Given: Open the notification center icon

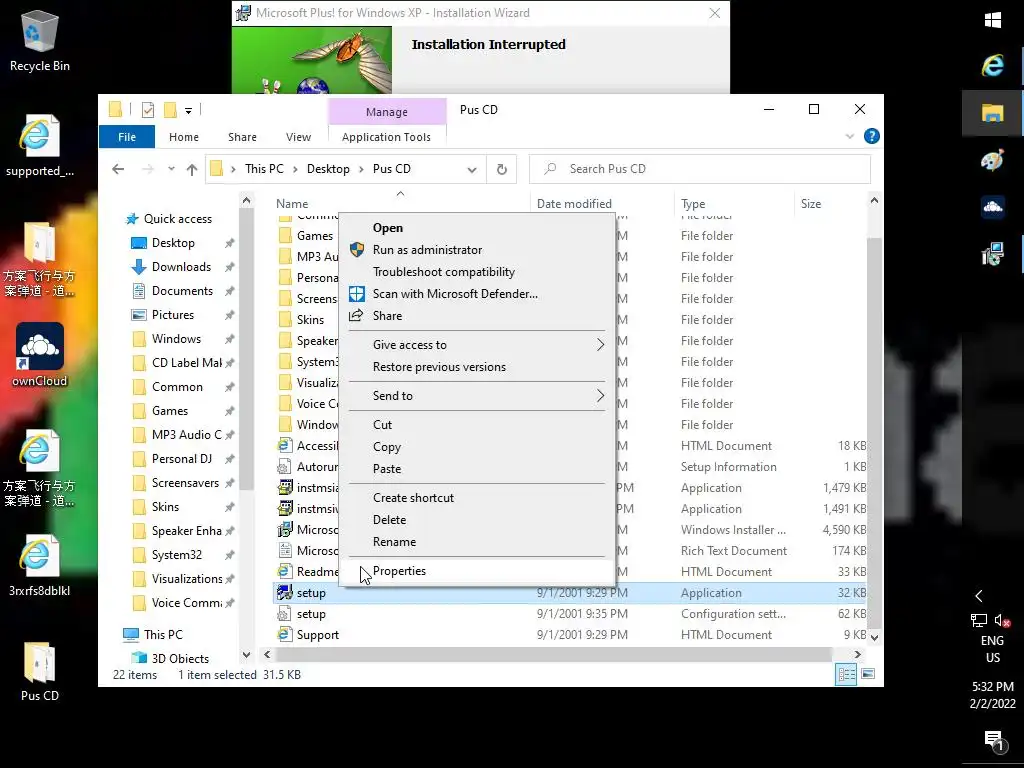Looking at the screenshot, I should pyautogui.click(x=993, y=741).
